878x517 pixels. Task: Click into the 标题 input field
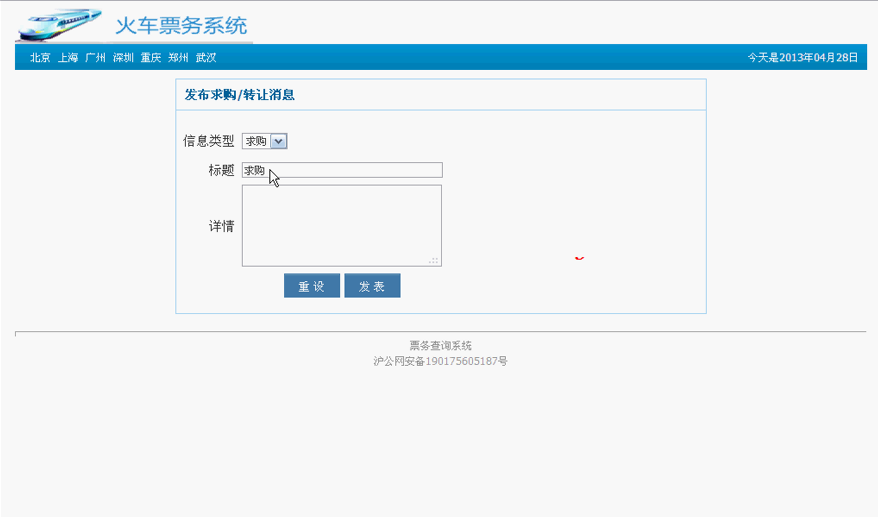coord(342,170)
